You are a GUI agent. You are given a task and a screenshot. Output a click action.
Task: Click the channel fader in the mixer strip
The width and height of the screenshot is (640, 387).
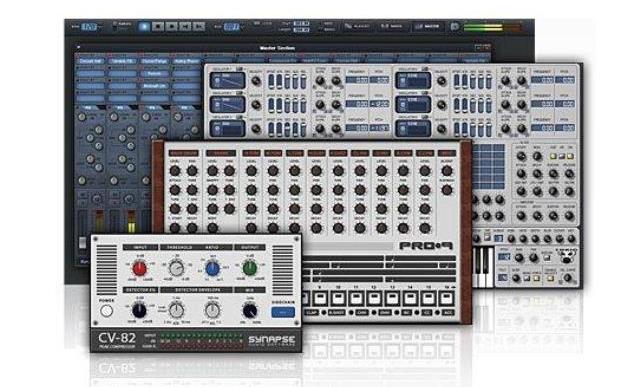pos(82,242)
